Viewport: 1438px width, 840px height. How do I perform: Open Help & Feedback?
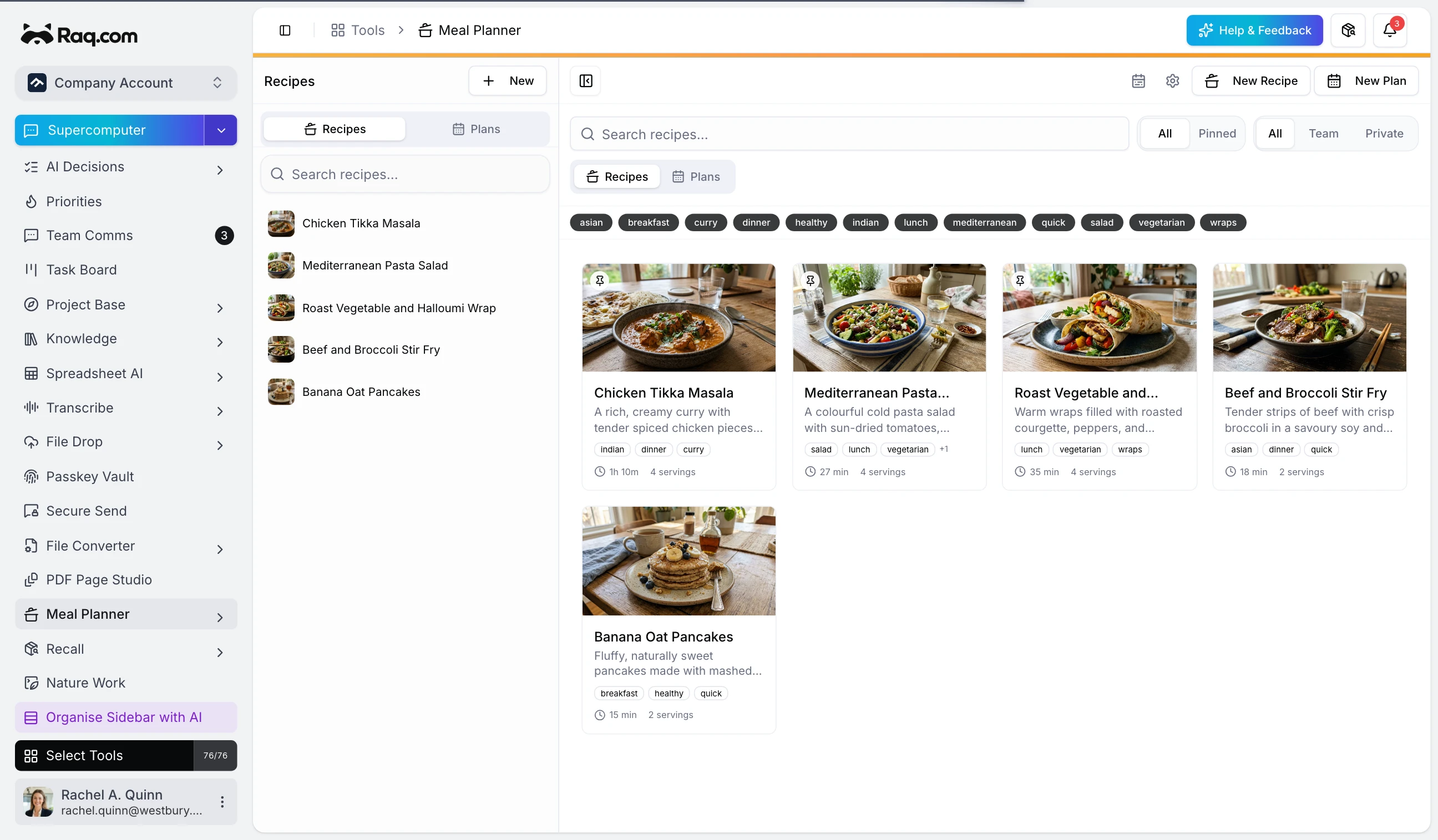coord(1254,30)
